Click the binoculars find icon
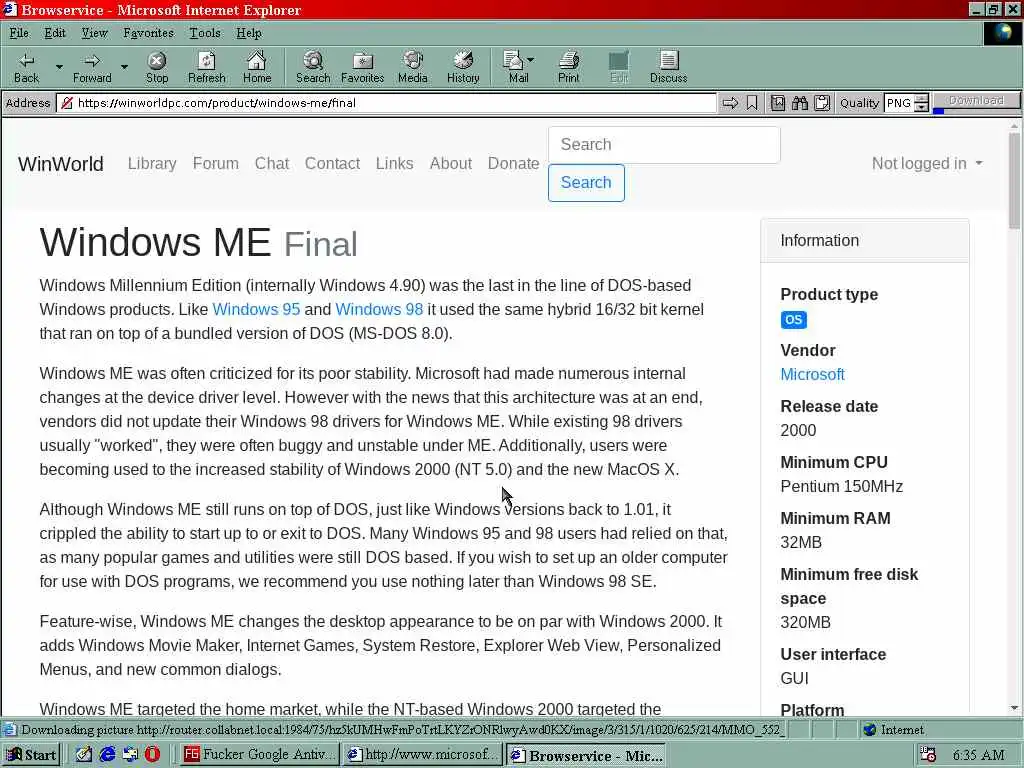This screenshot has width=1024, height=768. [x=799, y=103]
